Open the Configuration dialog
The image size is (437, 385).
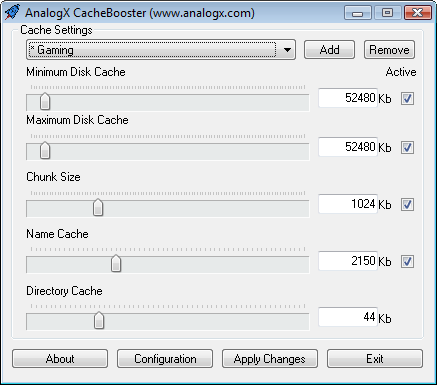click(x=165, y=359)
